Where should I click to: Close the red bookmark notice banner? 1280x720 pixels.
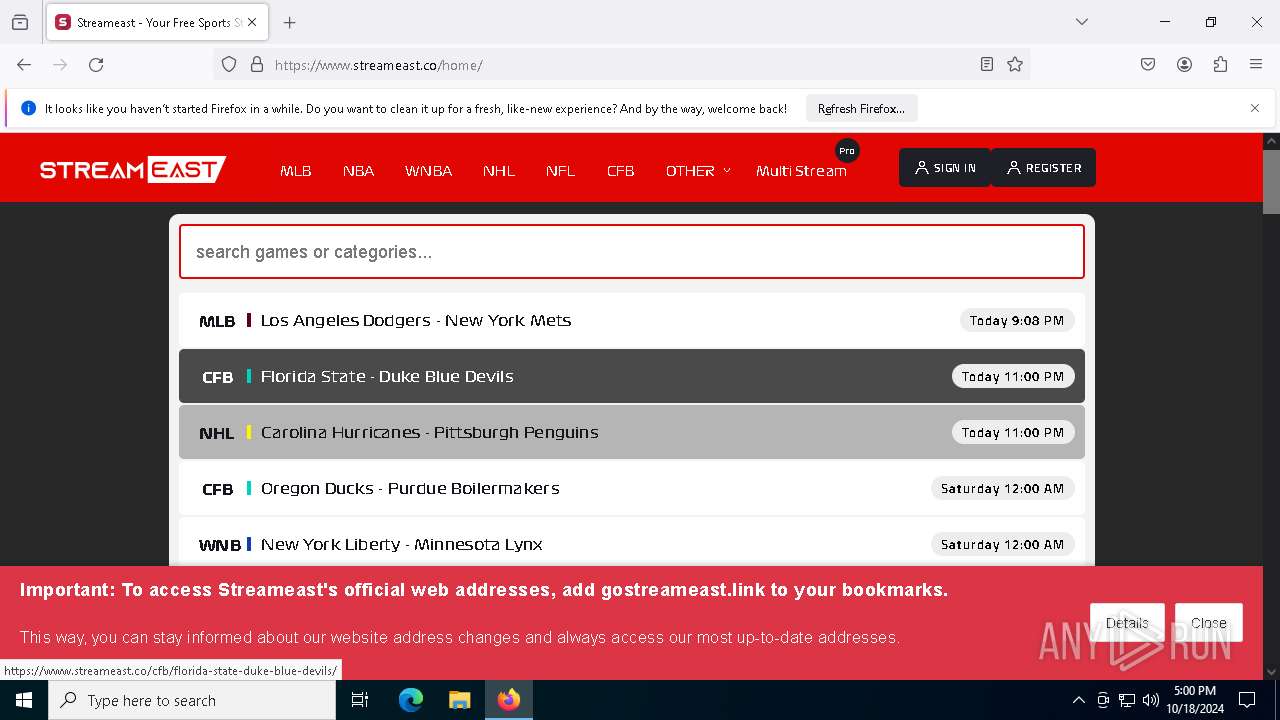click(x=1208, y=623)
